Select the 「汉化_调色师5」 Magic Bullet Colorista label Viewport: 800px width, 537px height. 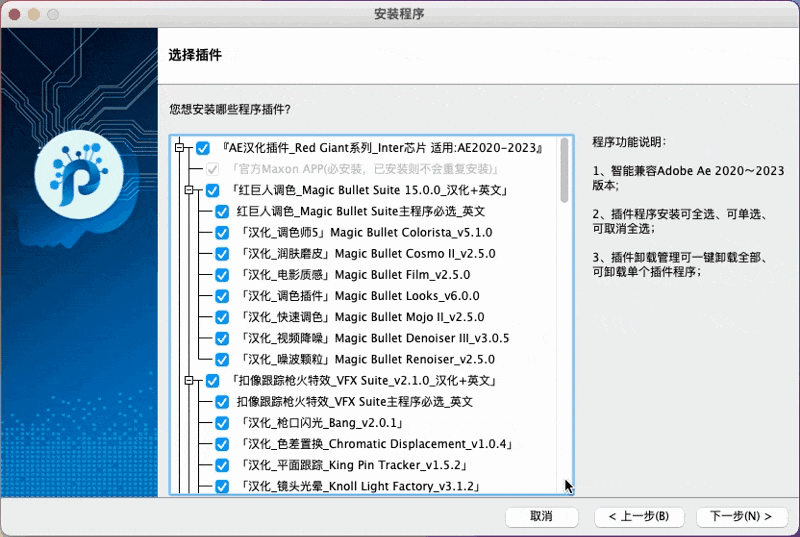pyautogui.click(x=366, y=233)
